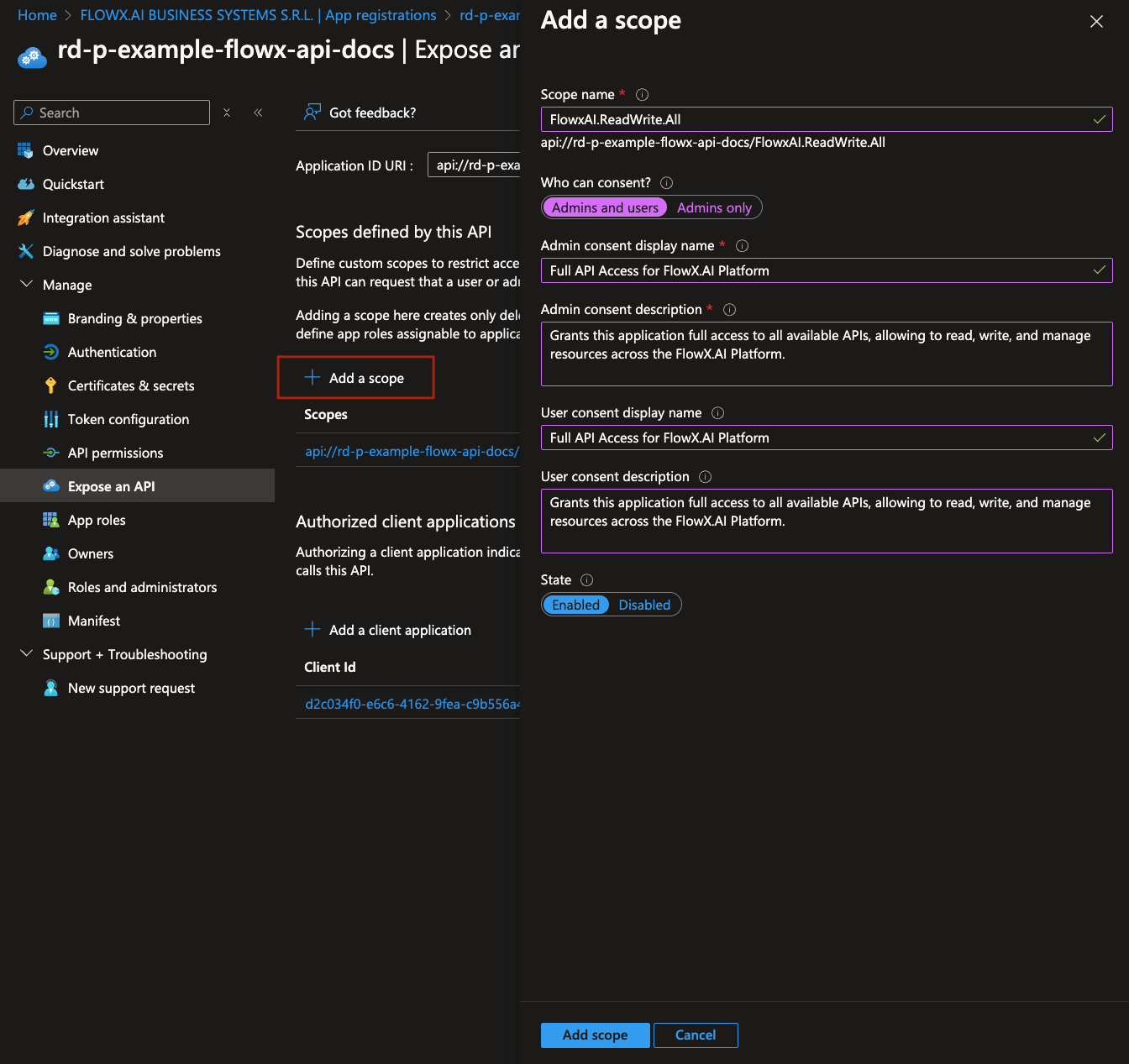Clear the sidebar search with X icon
Screen dimensions: 1129x1064
(227, 113)
